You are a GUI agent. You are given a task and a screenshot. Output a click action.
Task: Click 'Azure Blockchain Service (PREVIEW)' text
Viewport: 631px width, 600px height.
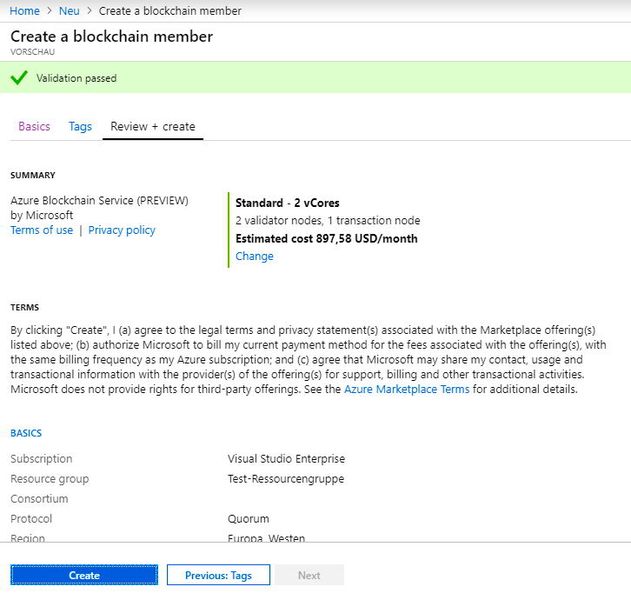[x=99, y=200]
